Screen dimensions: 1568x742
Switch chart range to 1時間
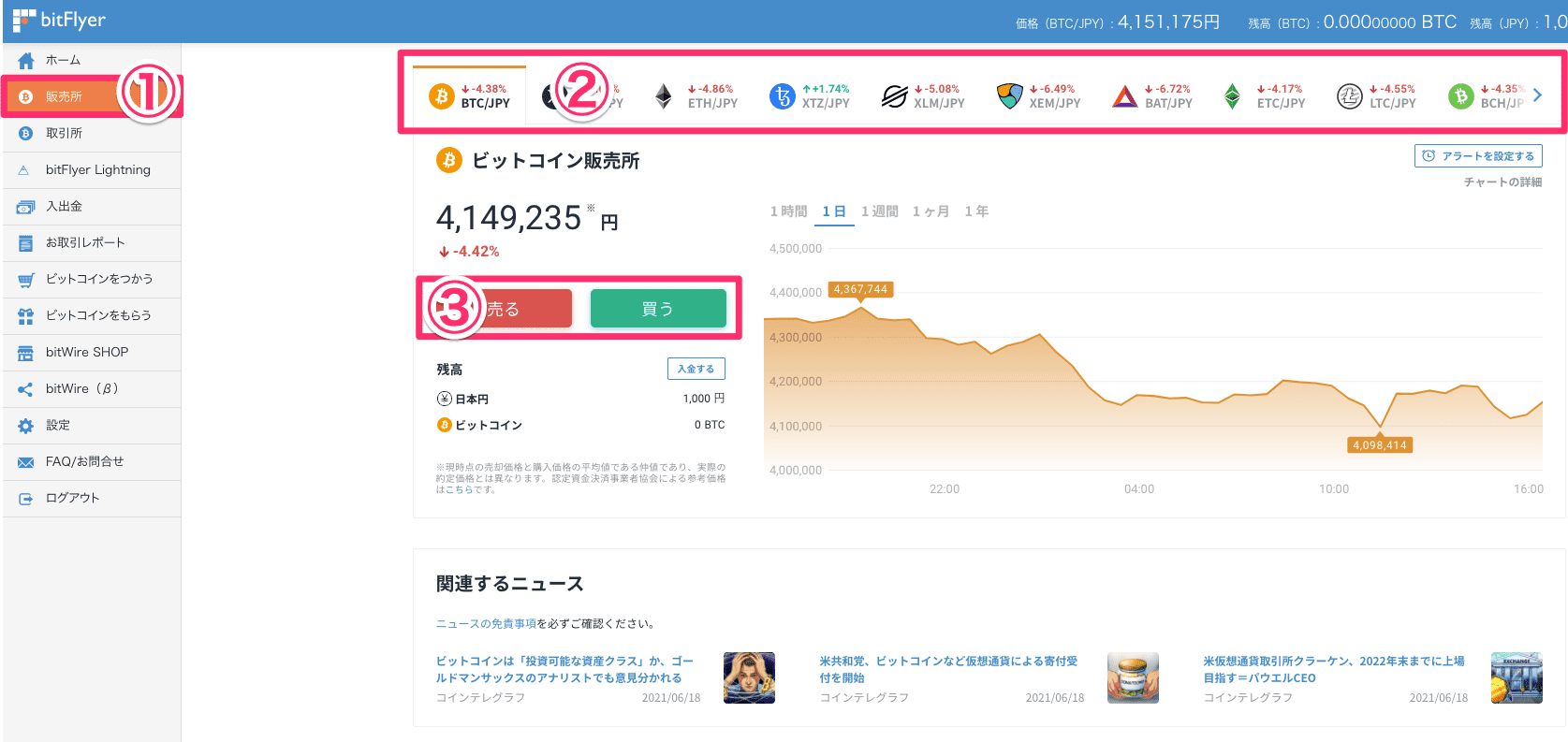coord(788,211)
